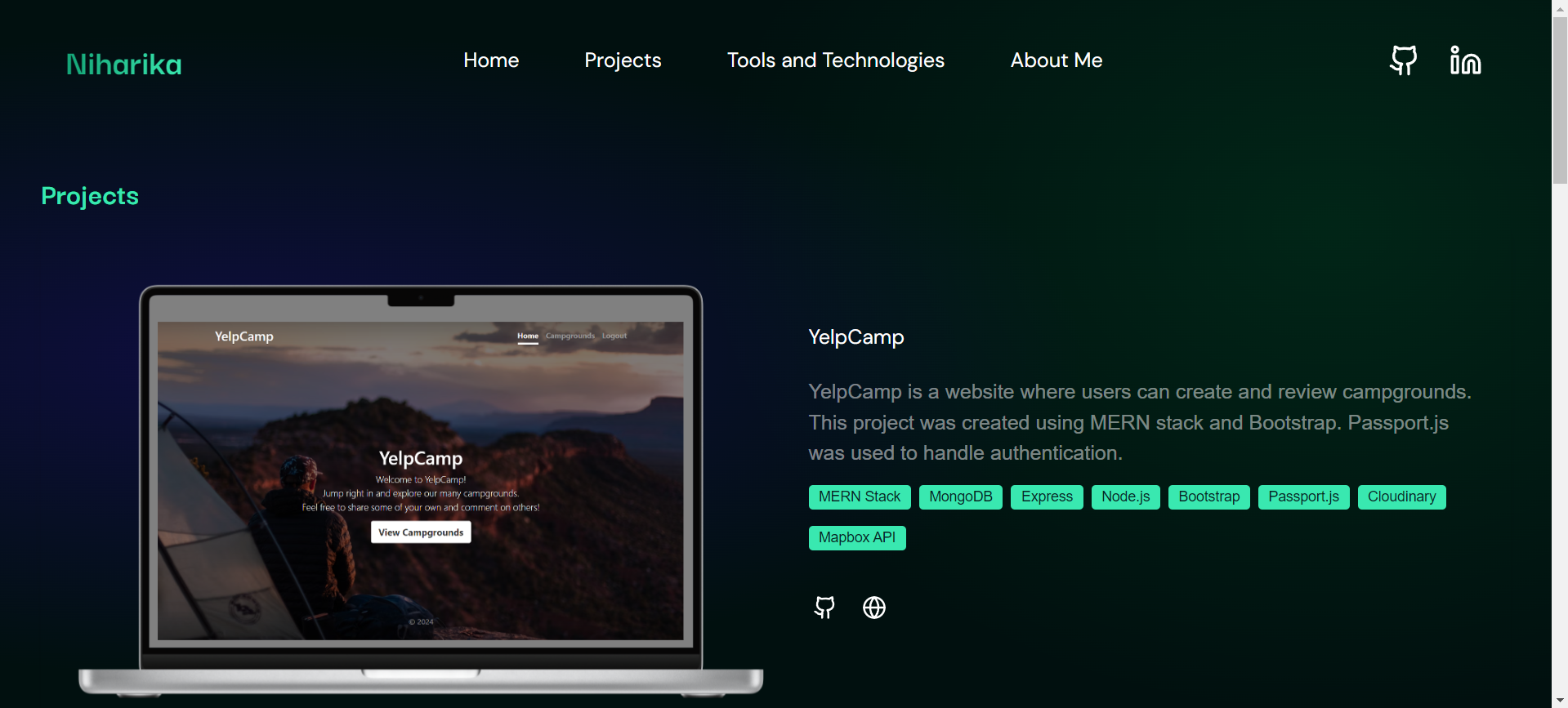Viewport: 1568px width, 708px height.
Task: Open the LinkedIn icon in header
Action: (1465, 60)
